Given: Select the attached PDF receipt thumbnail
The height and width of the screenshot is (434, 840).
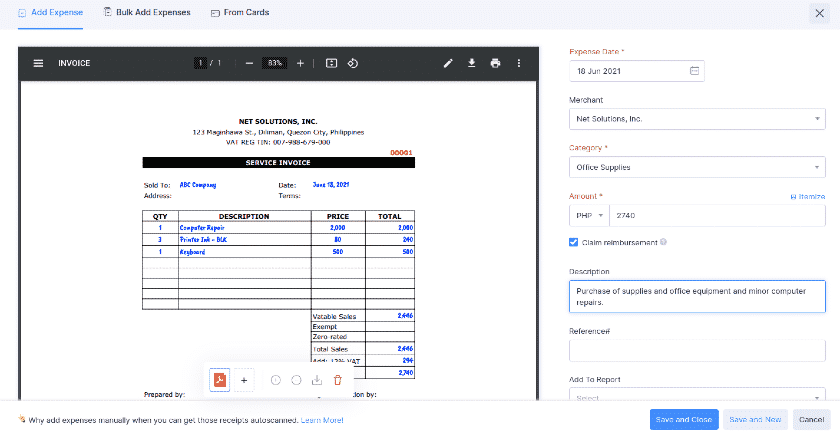Looking at the screenshot, I should [x=220, y=380].
